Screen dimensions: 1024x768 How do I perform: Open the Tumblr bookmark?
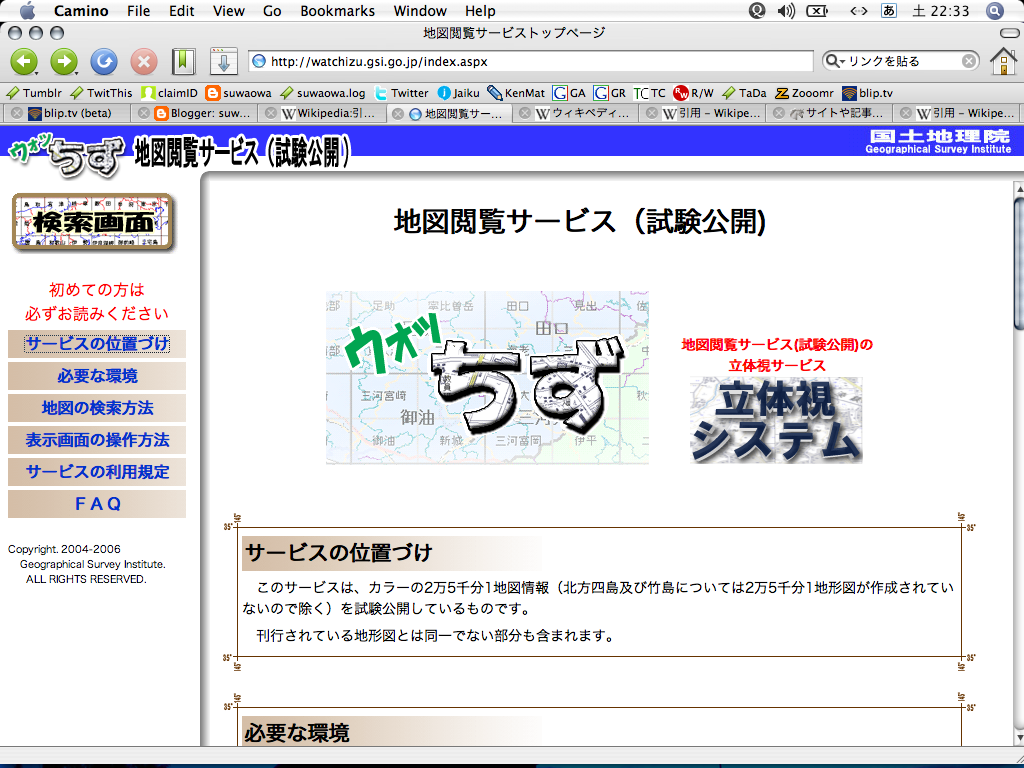33,93
